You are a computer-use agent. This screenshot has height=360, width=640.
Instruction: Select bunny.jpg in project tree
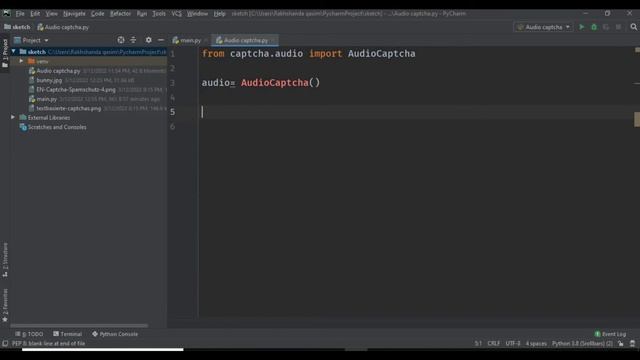(49, 80)
